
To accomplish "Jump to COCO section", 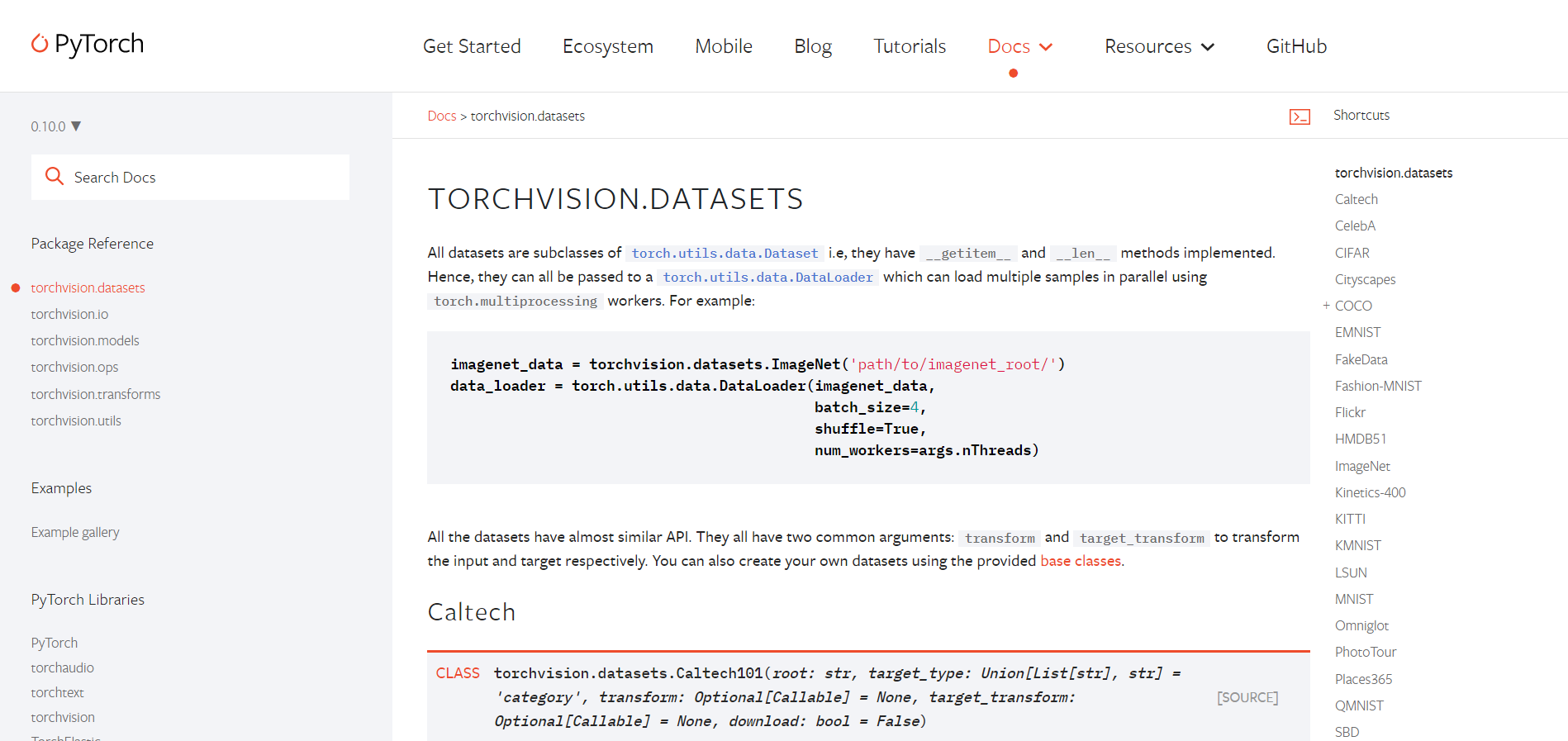I will (1353, 306).
